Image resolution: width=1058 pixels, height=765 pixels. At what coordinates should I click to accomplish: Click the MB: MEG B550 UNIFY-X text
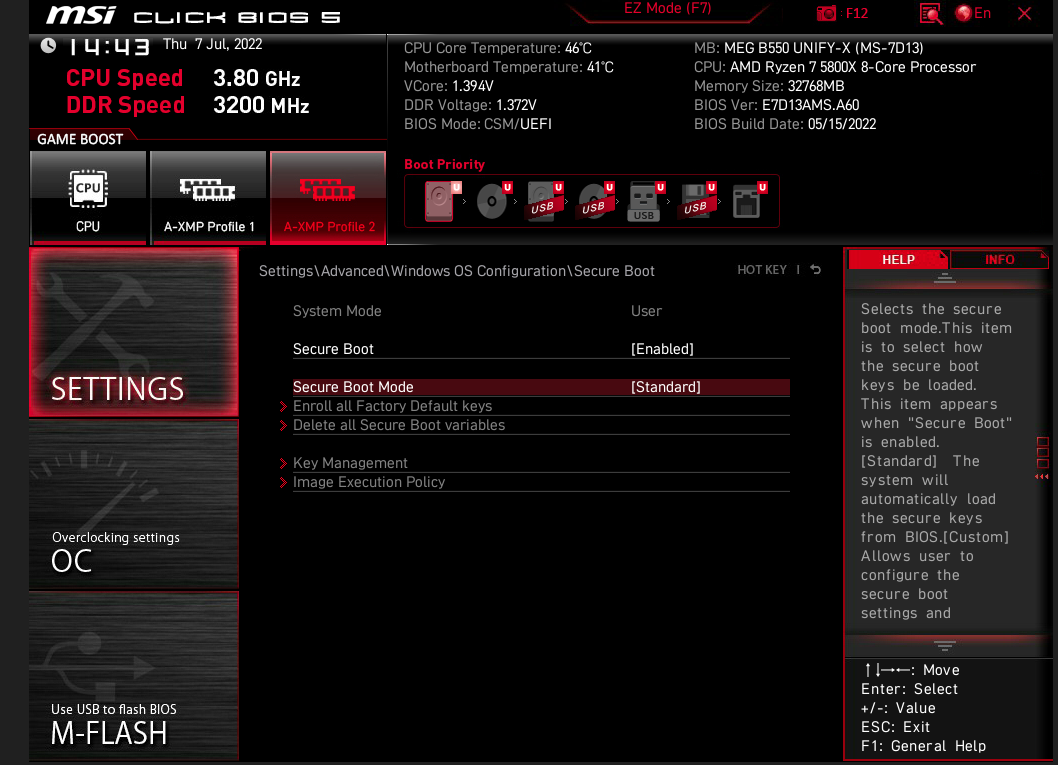click(808, 48)
